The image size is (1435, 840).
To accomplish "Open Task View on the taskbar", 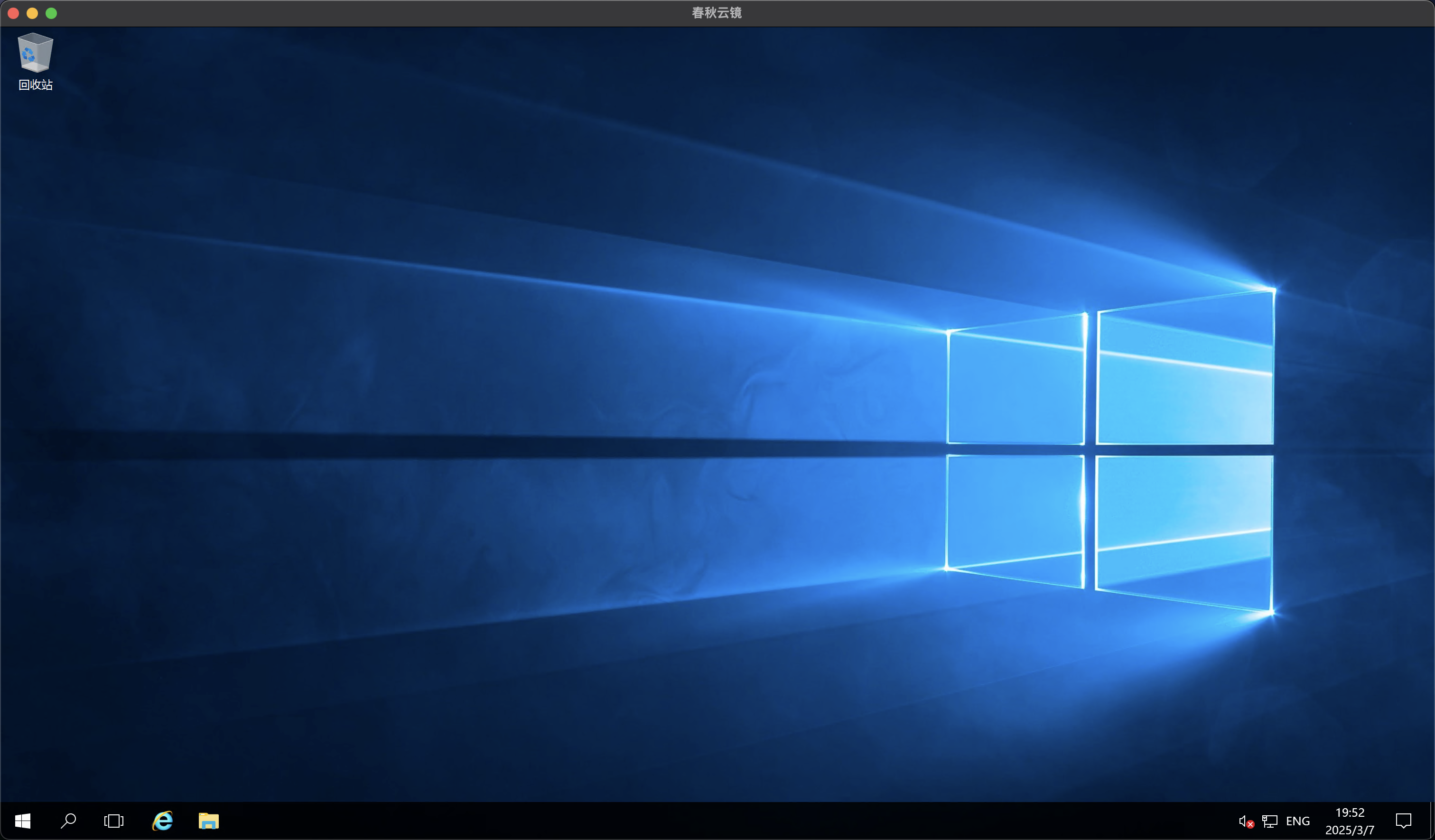I will click(114, 821).
